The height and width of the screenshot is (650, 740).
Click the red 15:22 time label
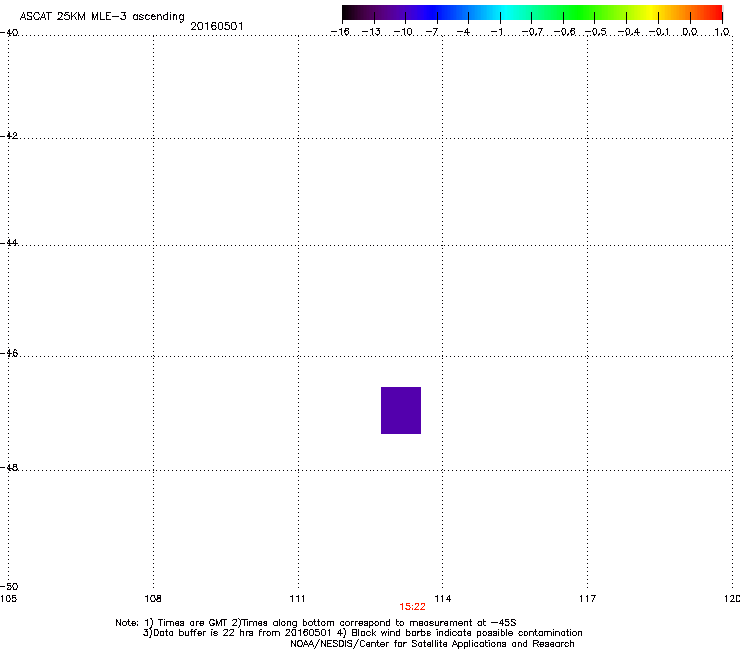(412, 607)
